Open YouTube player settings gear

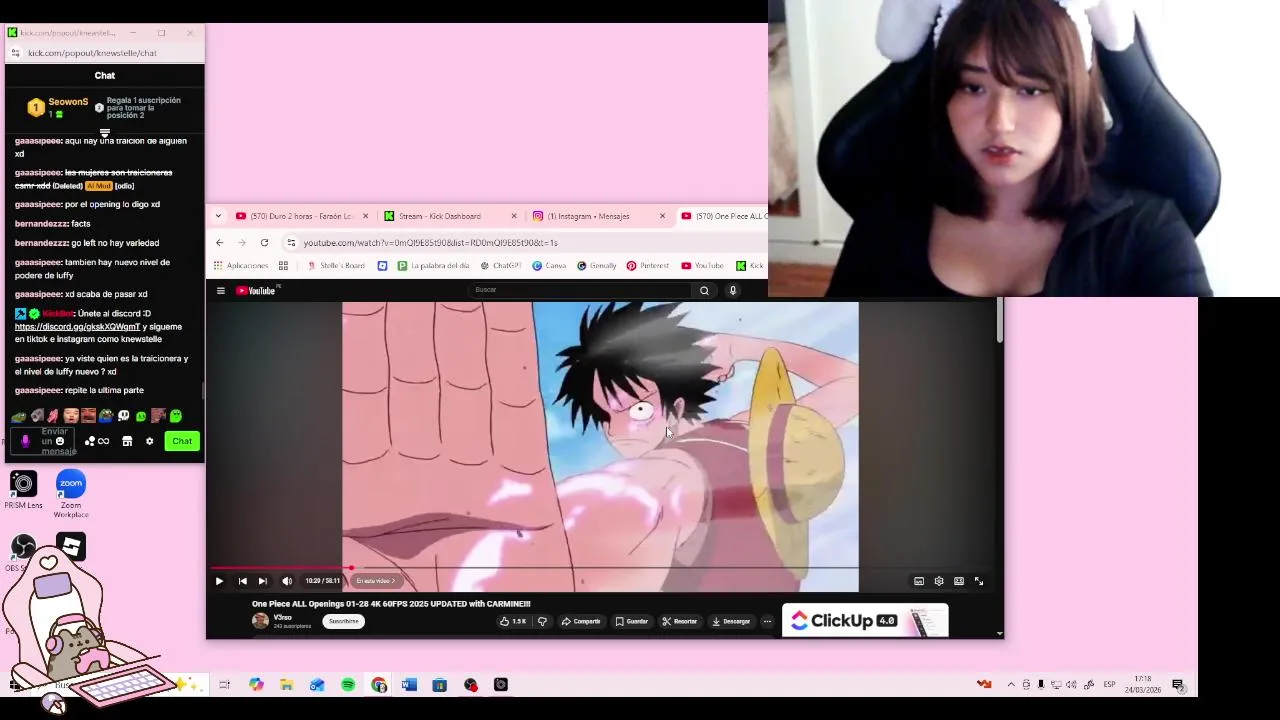click(939, 581)
